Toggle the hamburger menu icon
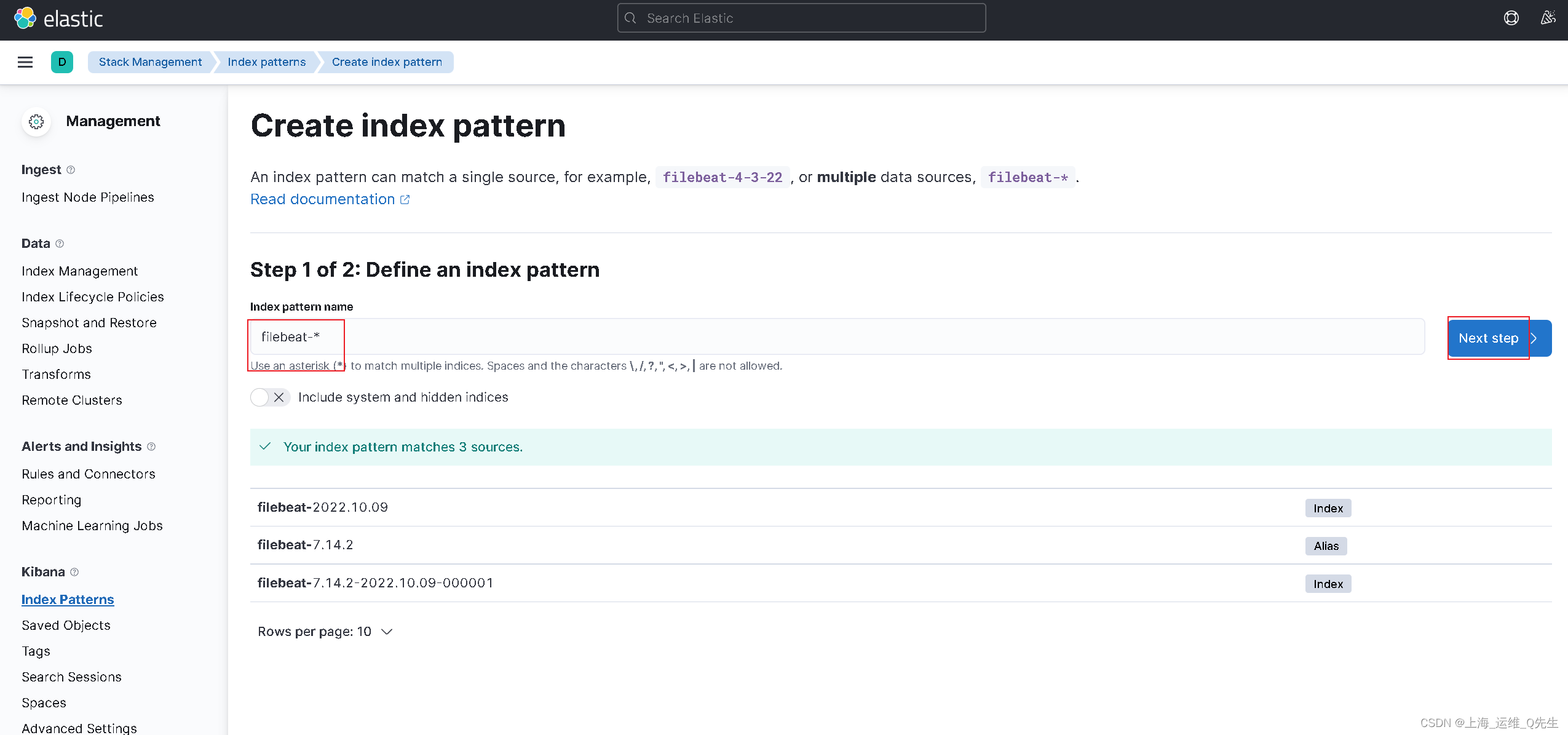1568x735 pixels. [25, 62]
